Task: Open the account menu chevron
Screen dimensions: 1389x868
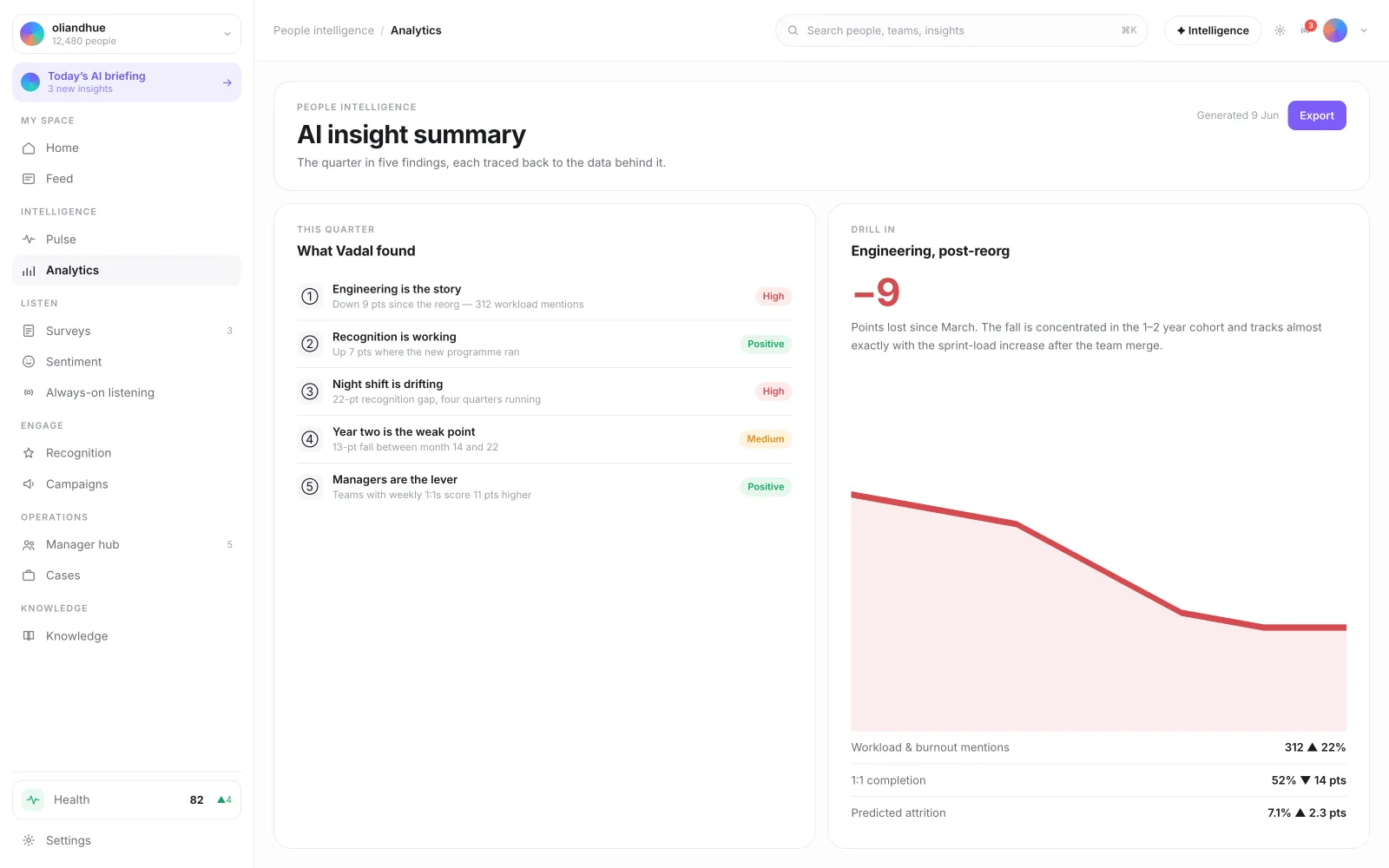Action: click(1364, 30)
